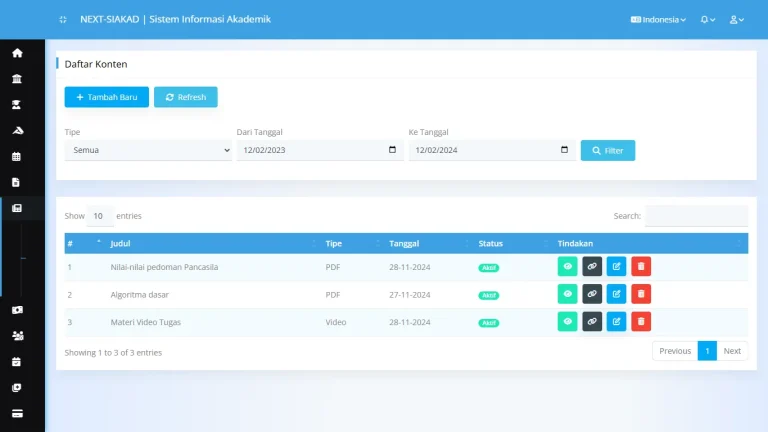Open the Home icon in sidebar
Viewport: 768px width, 432px height.
tap(17, 53)
